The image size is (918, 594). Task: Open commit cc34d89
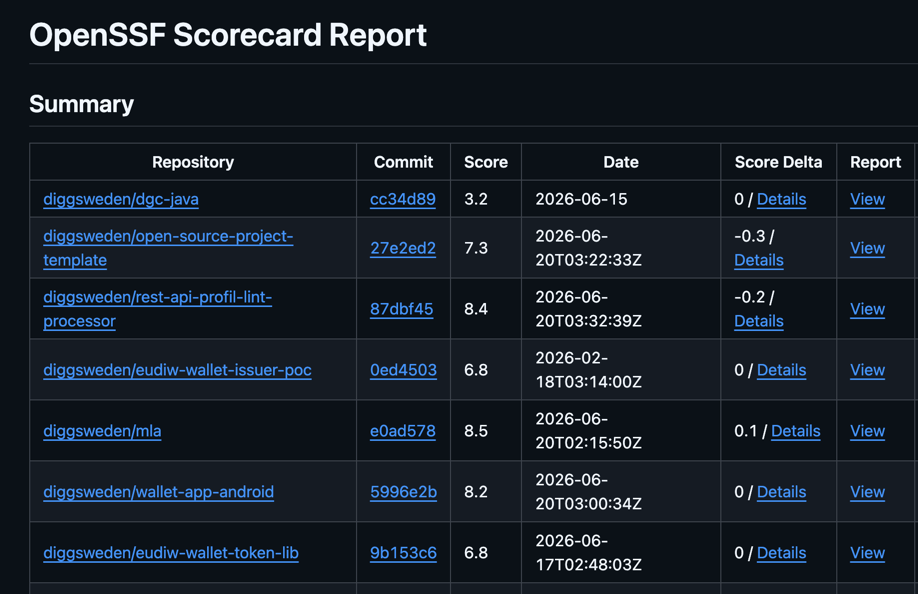click(x=403, y=199)
